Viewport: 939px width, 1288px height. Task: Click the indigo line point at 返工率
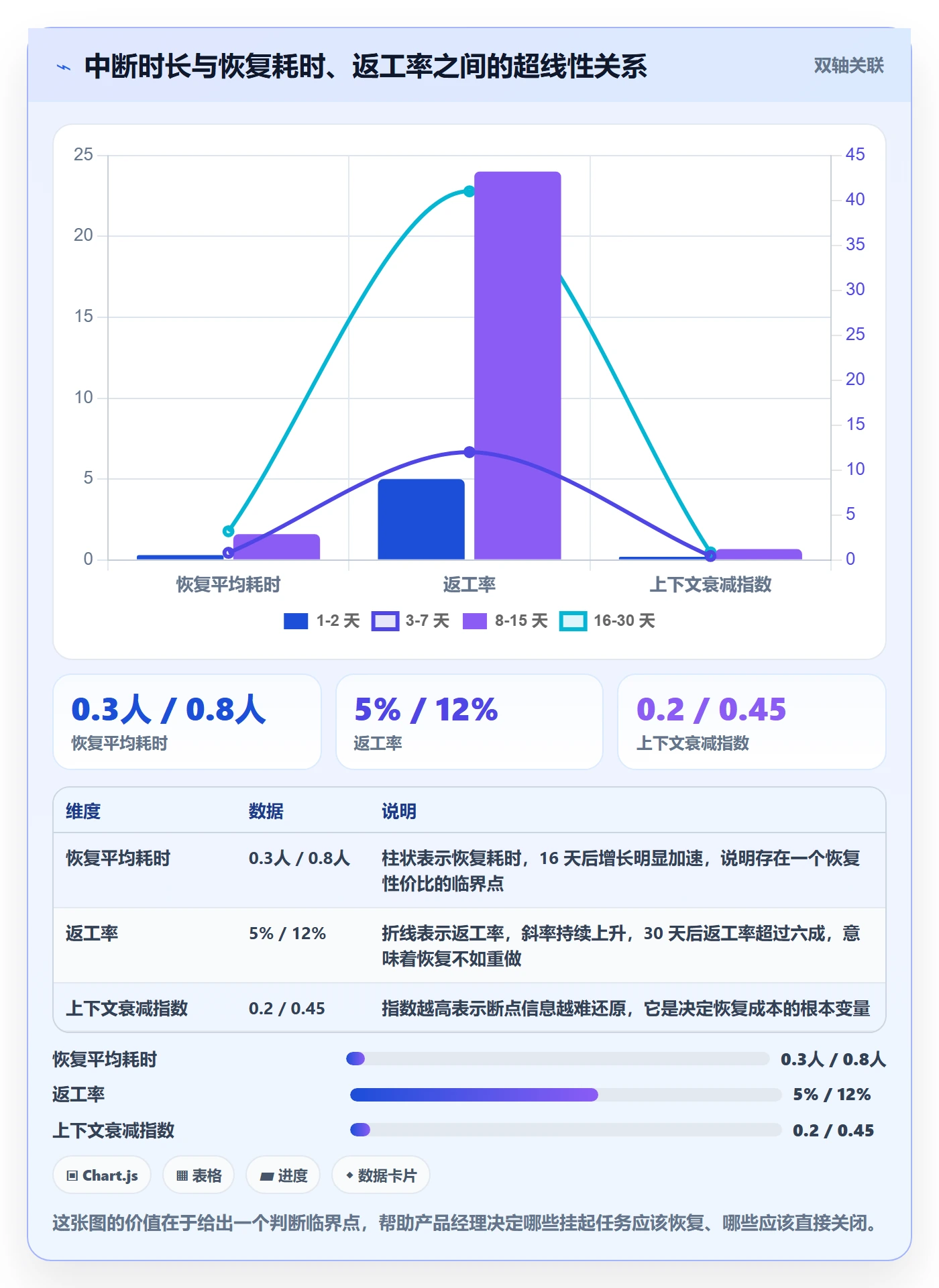coord(469,452)
